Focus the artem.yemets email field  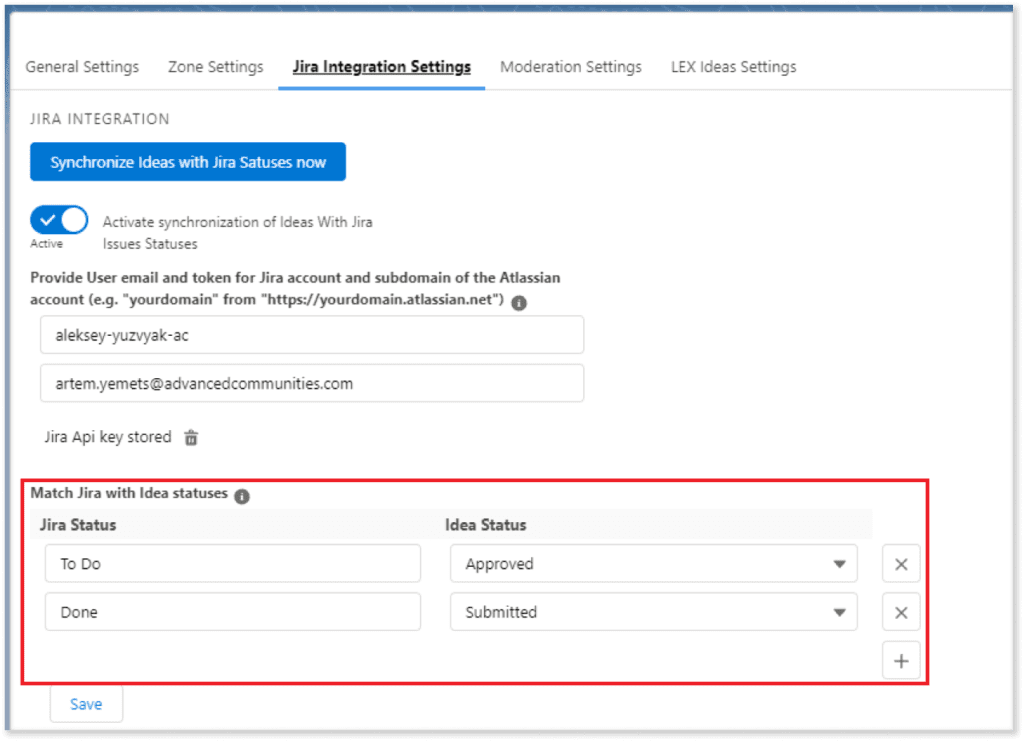click(312, 383)
